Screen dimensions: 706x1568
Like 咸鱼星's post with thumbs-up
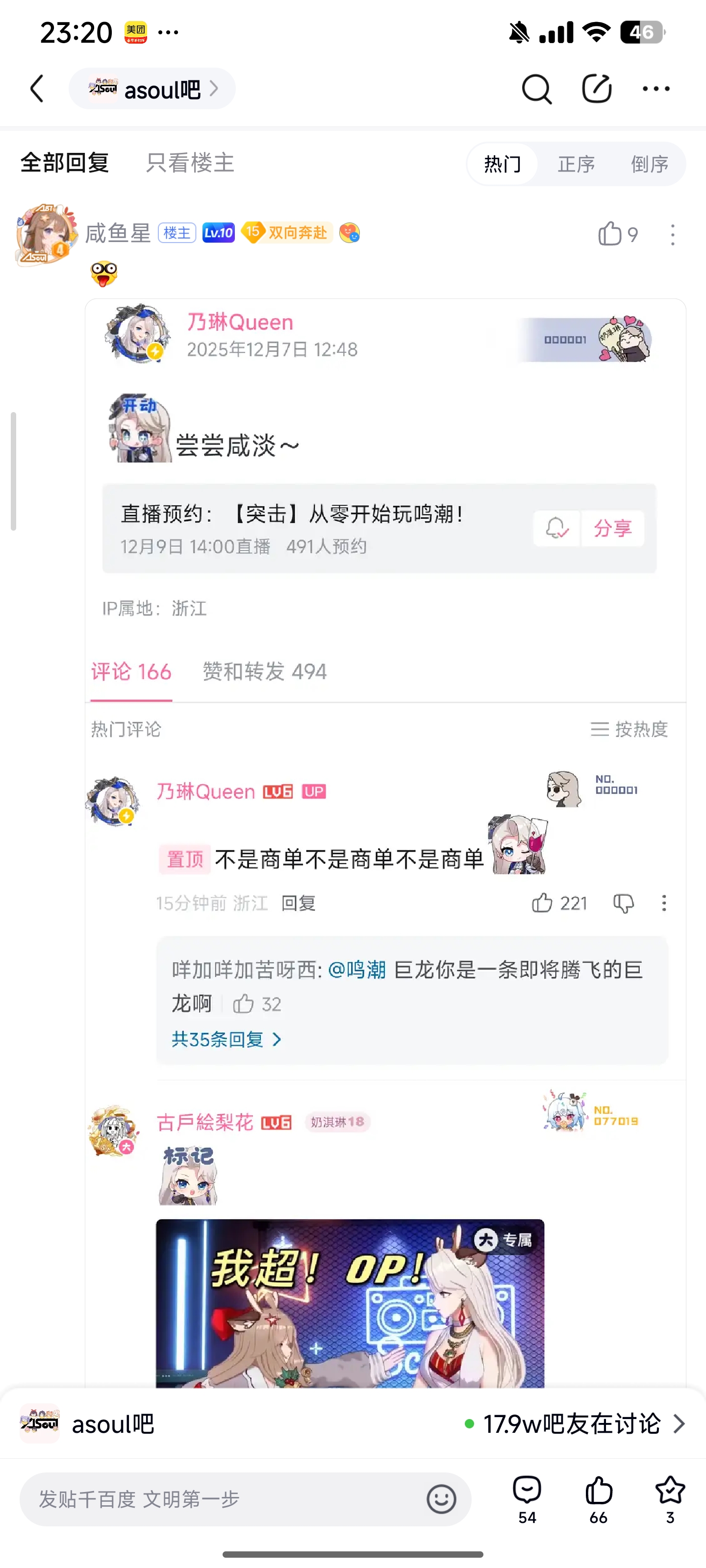point(610,234)
